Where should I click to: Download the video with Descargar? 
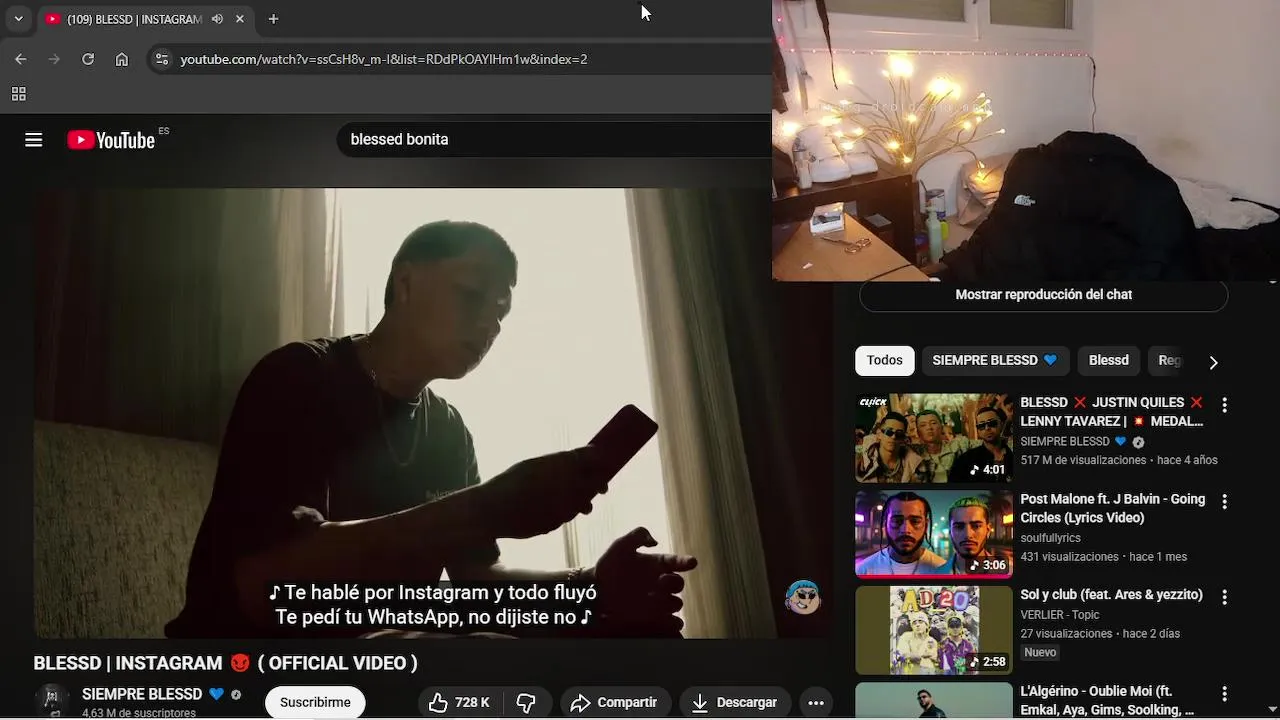[x=735, y=703]
